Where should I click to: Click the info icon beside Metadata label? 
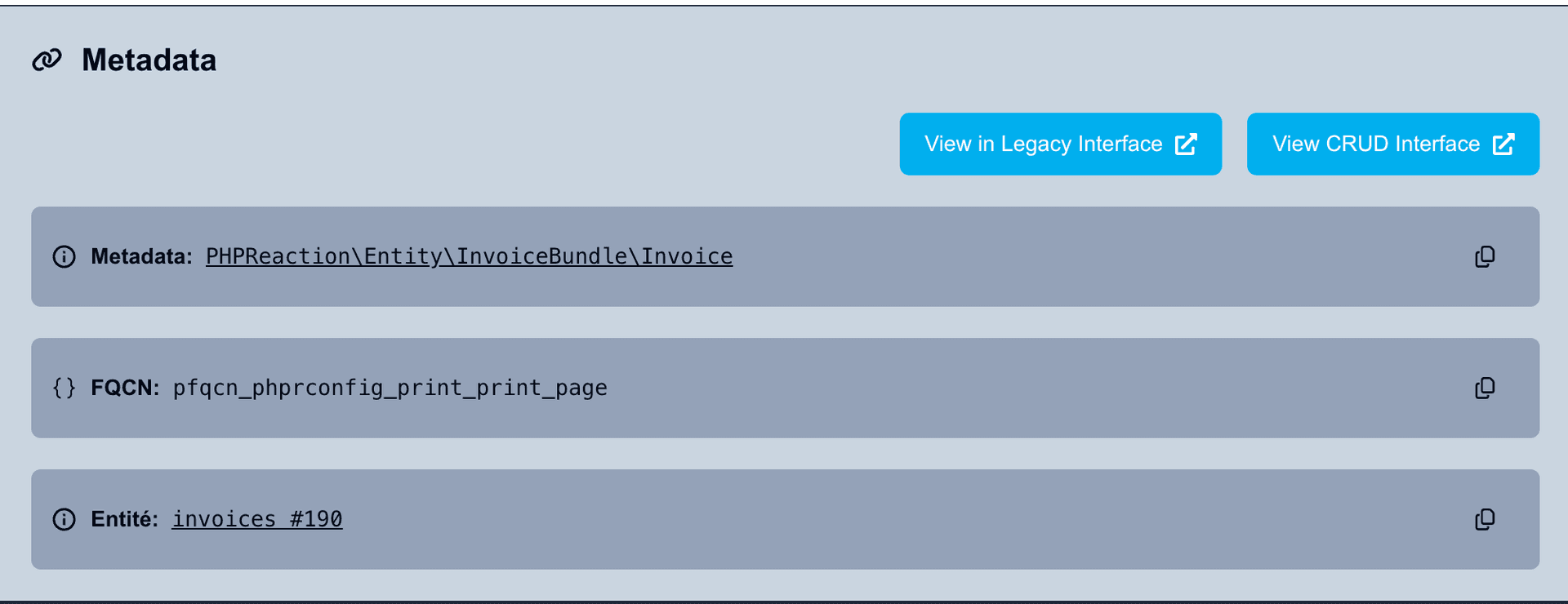click(64, 256)
